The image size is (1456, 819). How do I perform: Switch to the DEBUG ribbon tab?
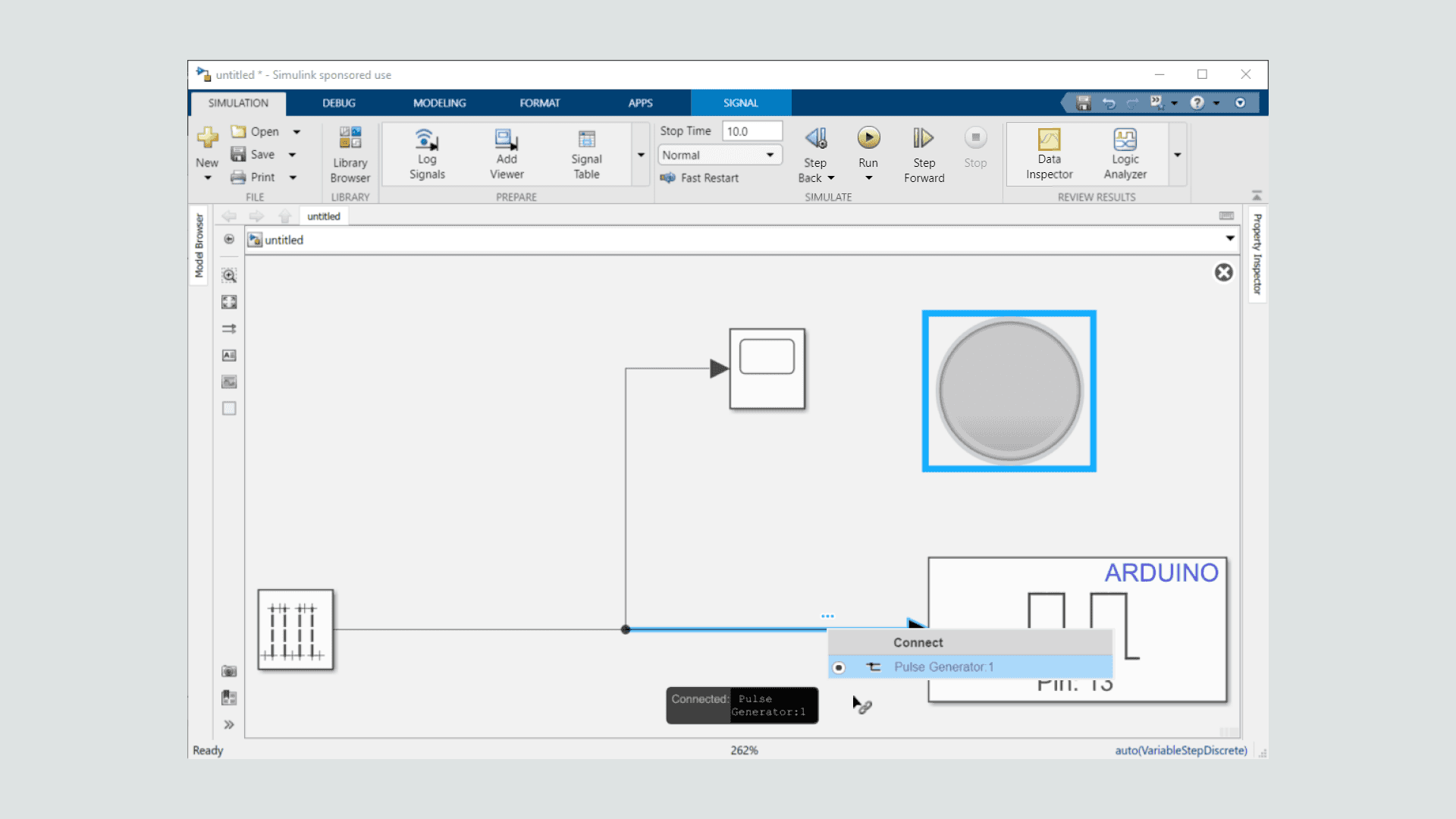coord(338,103)
